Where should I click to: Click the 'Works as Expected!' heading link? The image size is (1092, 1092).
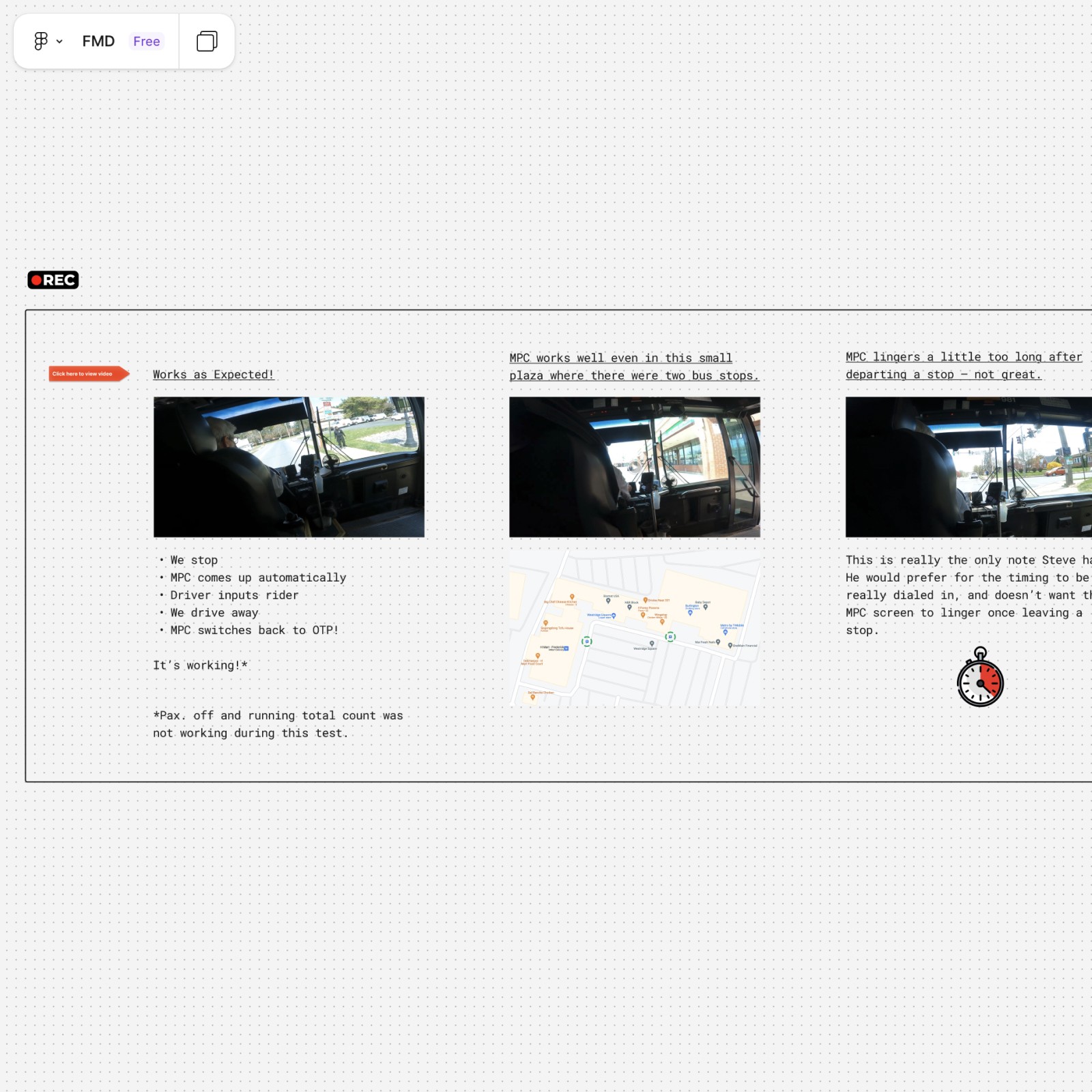pyautogui.click(x=213, y=374)
